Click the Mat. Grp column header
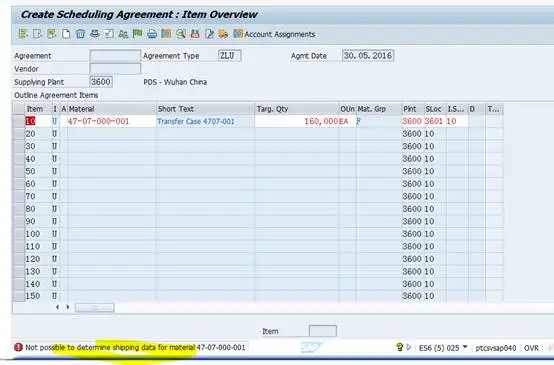Image resolution: width=554 pixels, height=365 pixels. click(x=379, y=109)
